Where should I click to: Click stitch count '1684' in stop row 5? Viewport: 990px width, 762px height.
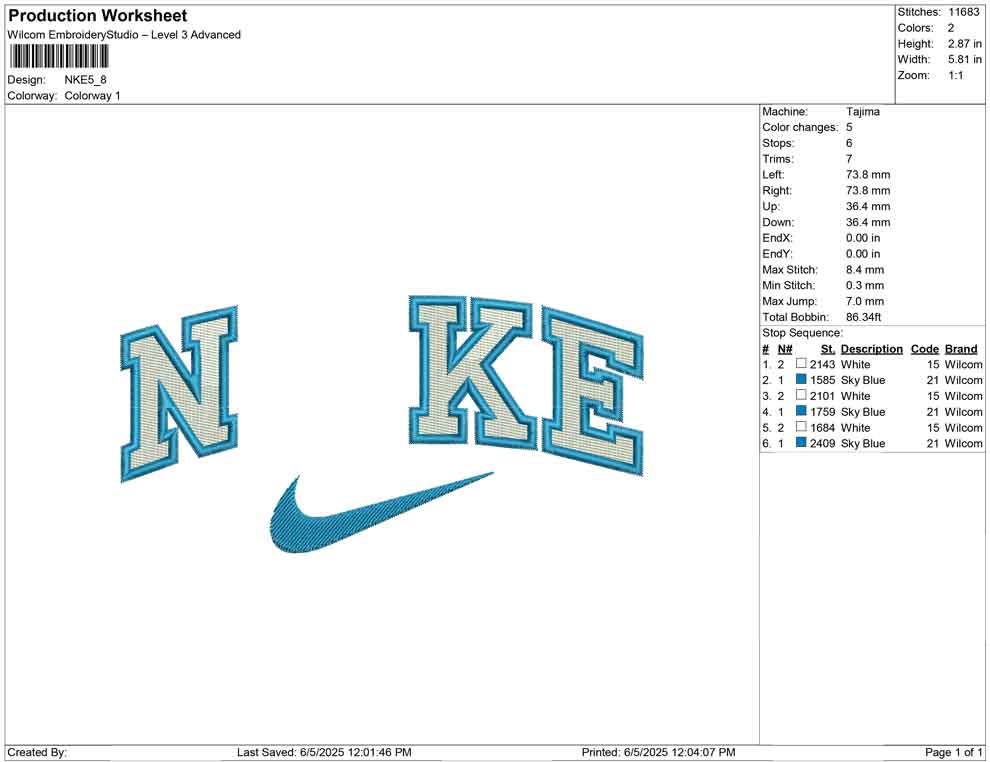click(x=822, y=427)
